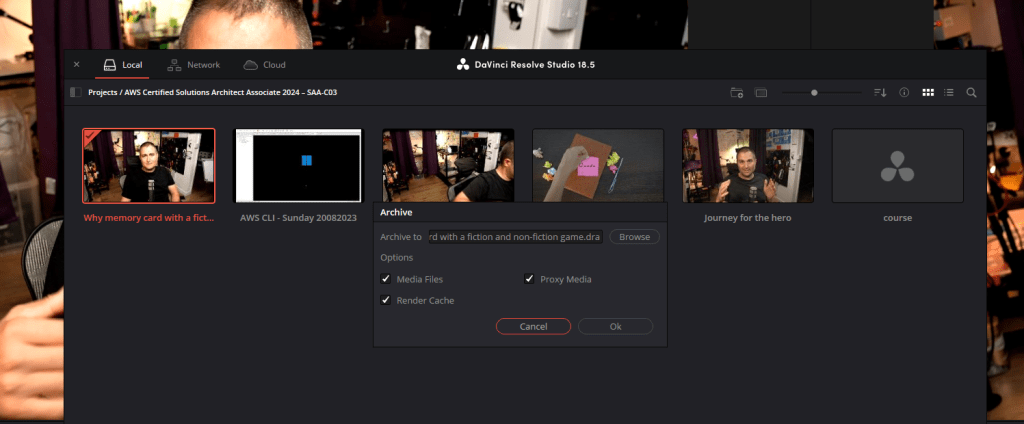Viewport: 1024px width, 424px height.
Task: Click the 'AWS CLI - Sunday 20082023' label
Action: [x=298, y=218]
